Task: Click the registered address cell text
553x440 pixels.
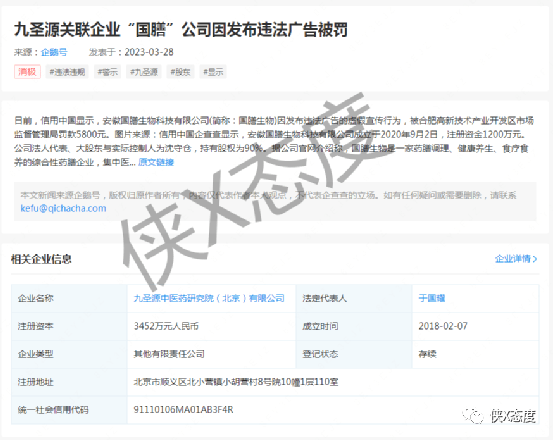Action: click(236, 382)
